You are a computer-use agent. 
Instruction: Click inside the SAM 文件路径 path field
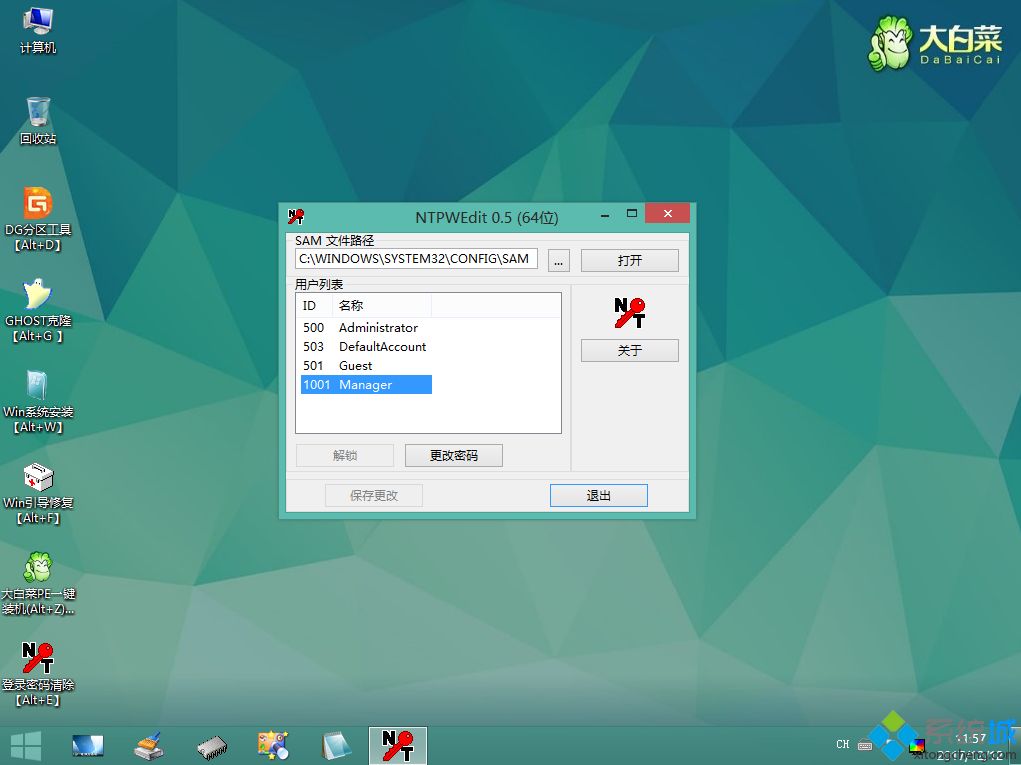[x=415, y=259]
